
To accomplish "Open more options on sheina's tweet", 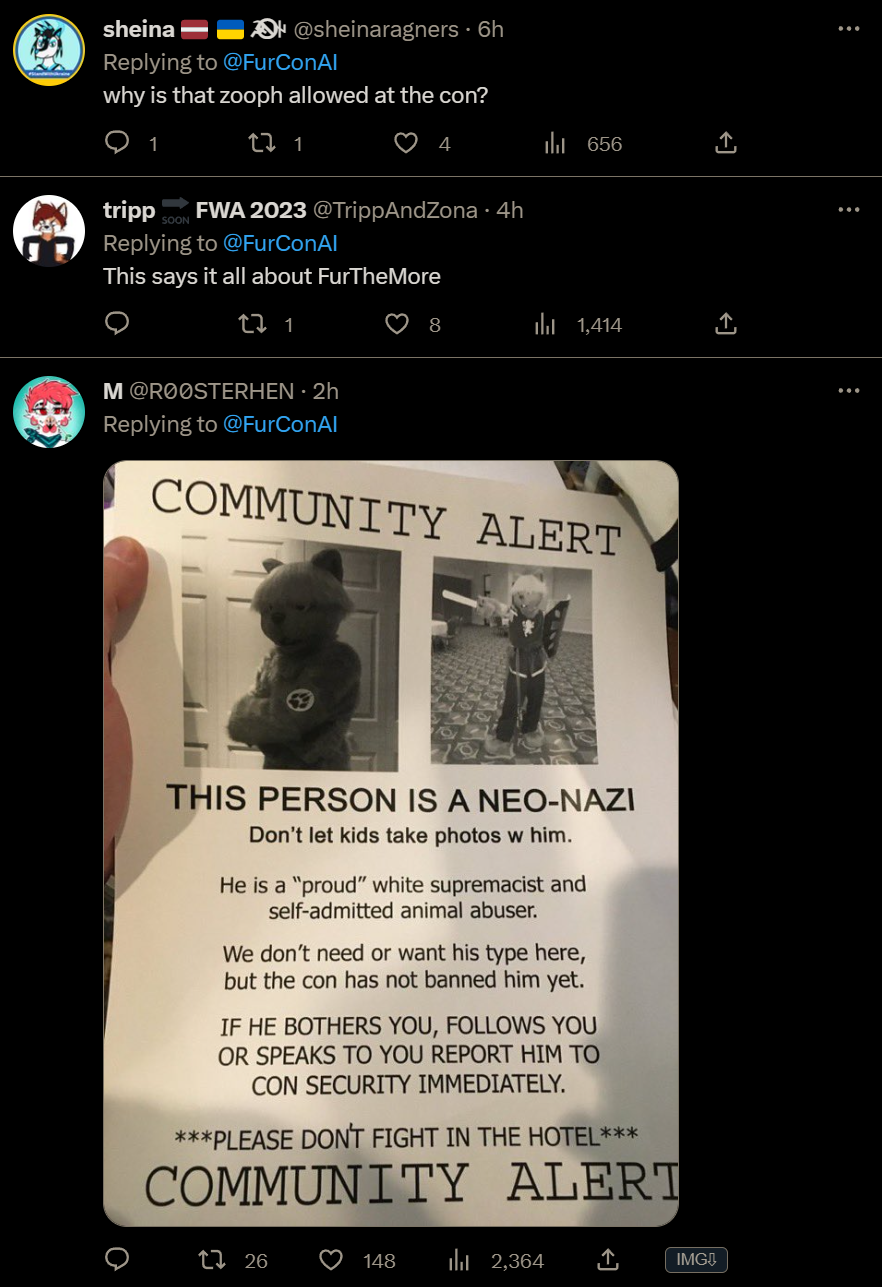I will click(x=849, y=29).
